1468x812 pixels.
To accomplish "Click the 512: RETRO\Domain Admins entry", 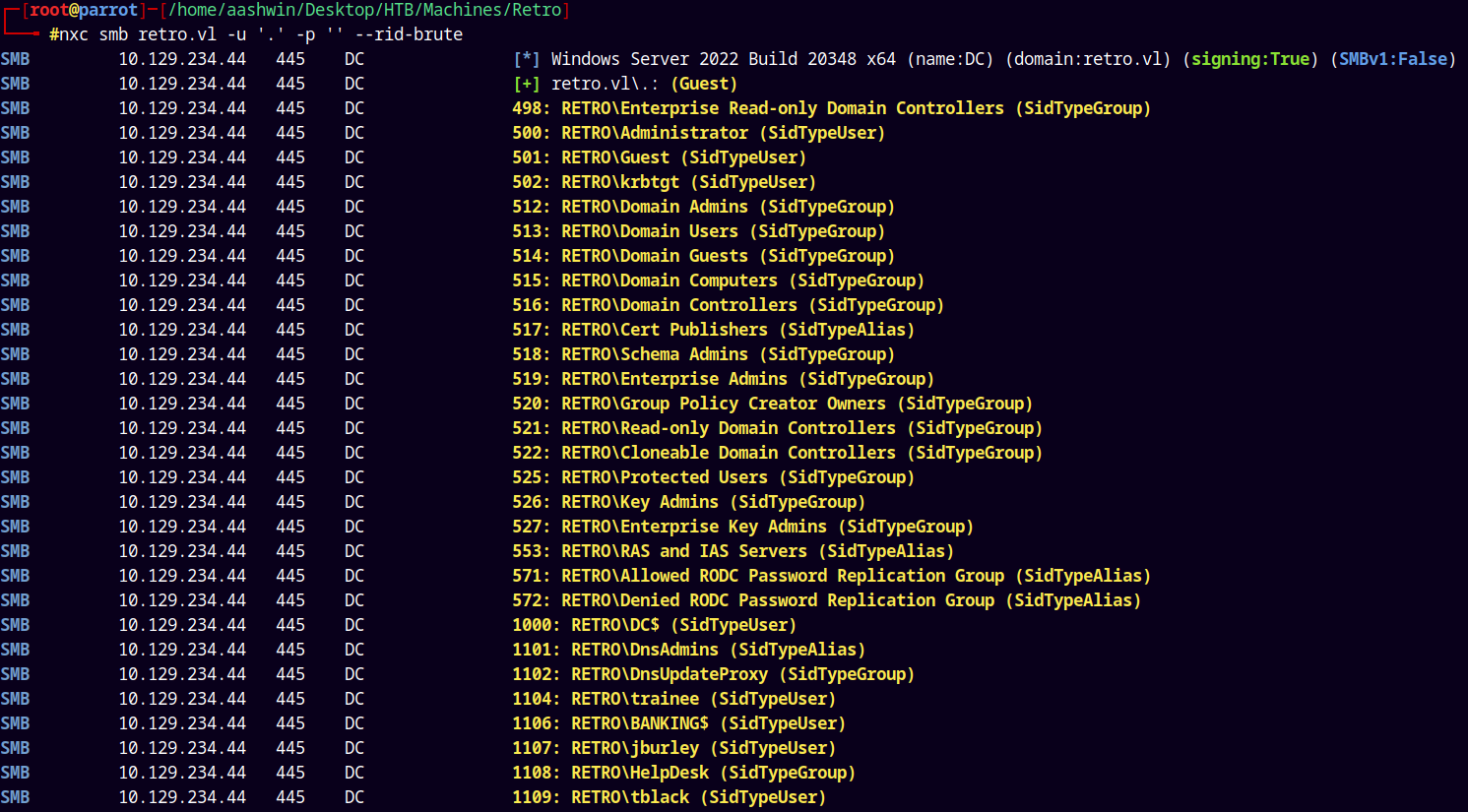I will coord(703,207).
